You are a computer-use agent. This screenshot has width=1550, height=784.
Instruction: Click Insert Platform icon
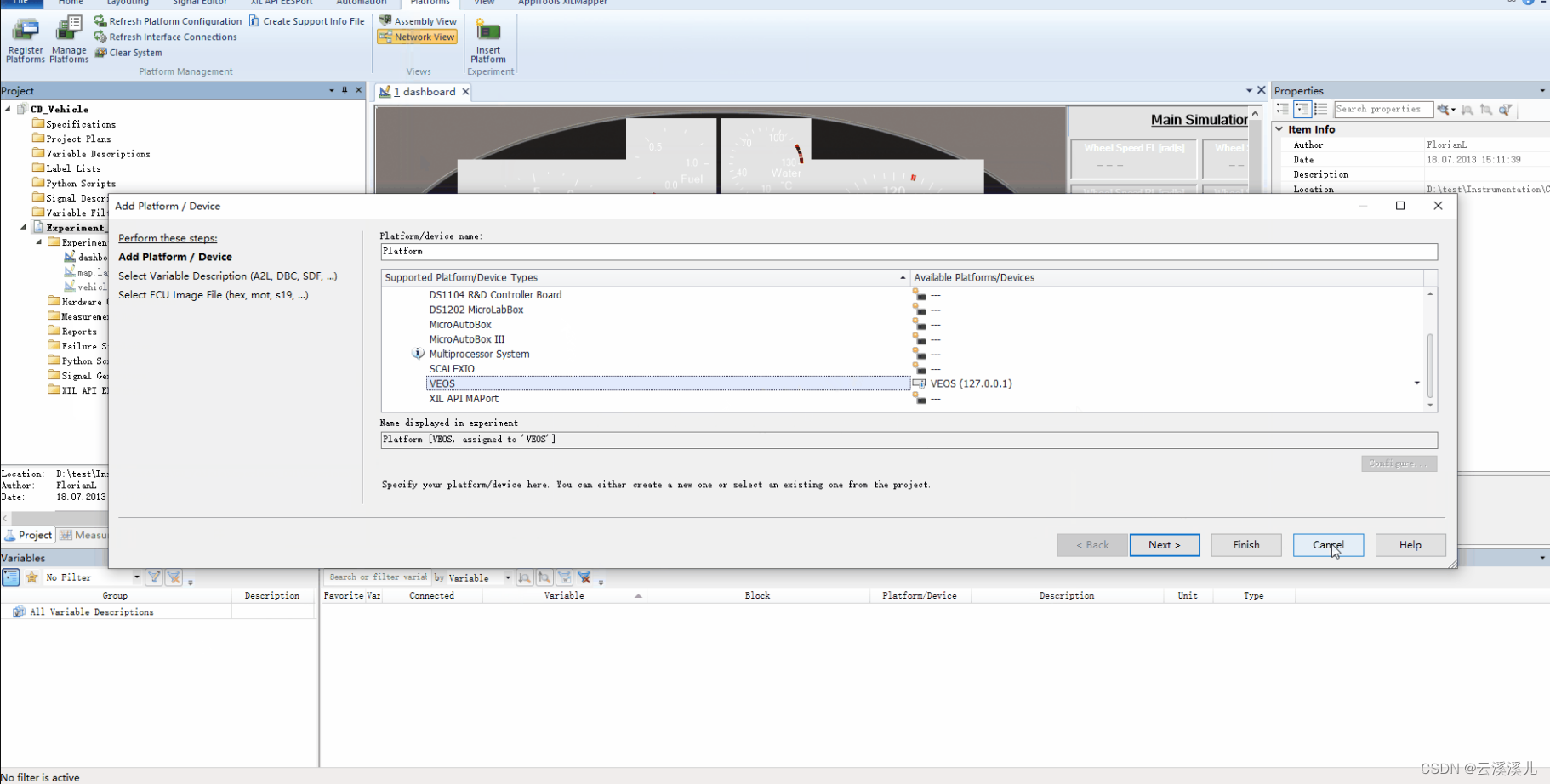click(x=488, y=40)
